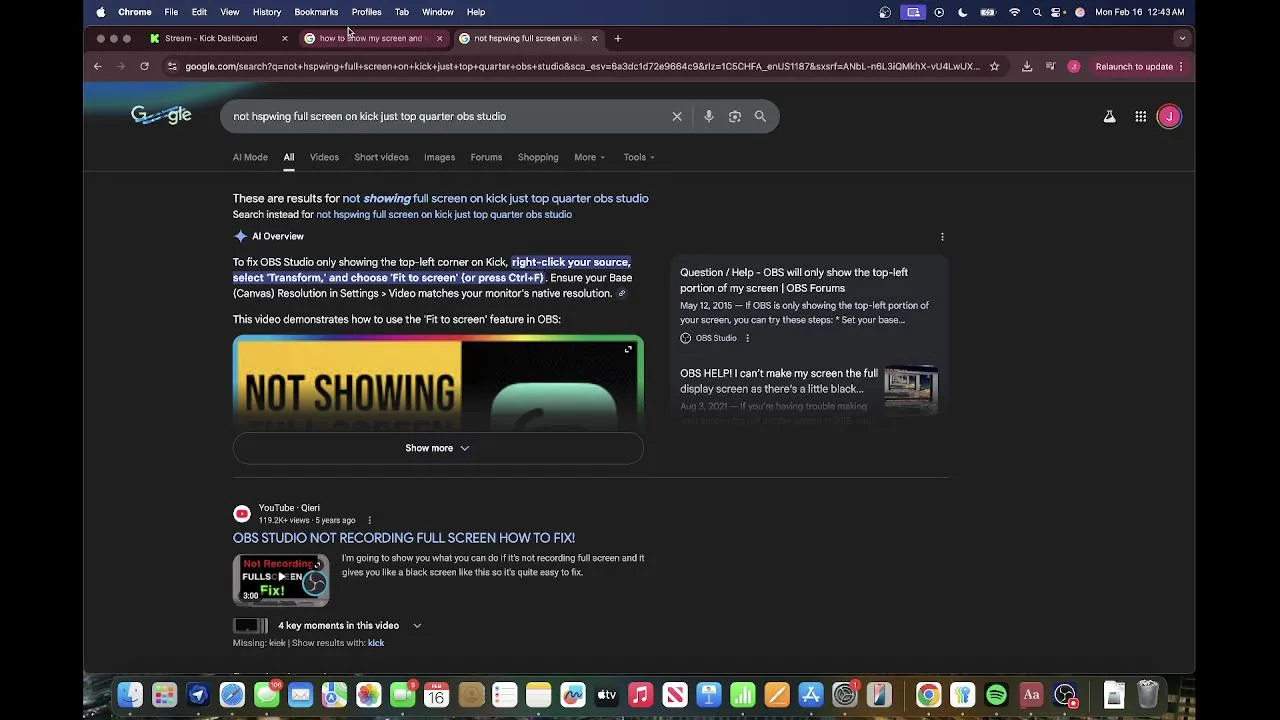Click the Chrome address bar URL

tap(582, 66)
